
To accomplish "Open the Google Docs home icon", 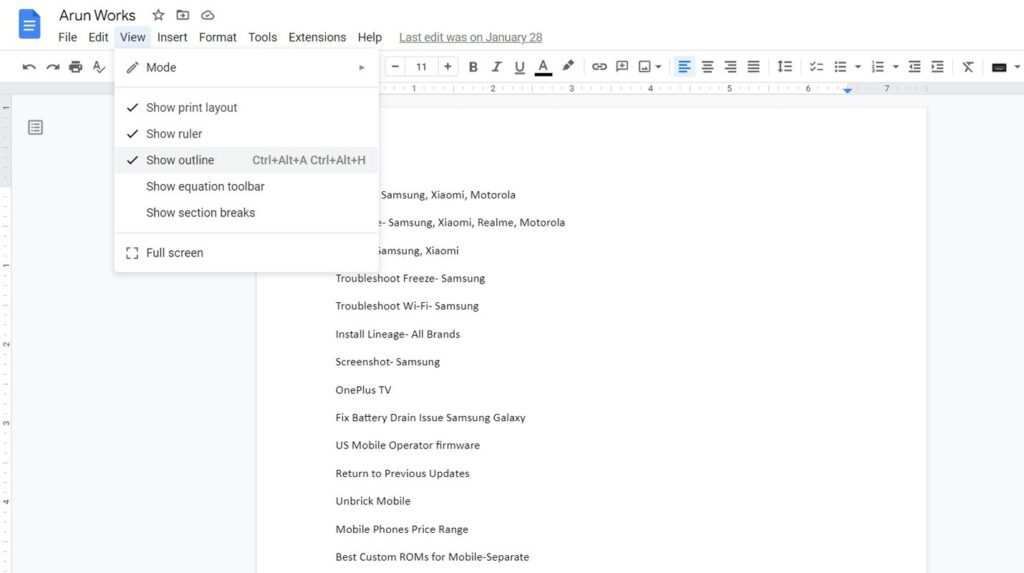I will click(x=29, y=24).
